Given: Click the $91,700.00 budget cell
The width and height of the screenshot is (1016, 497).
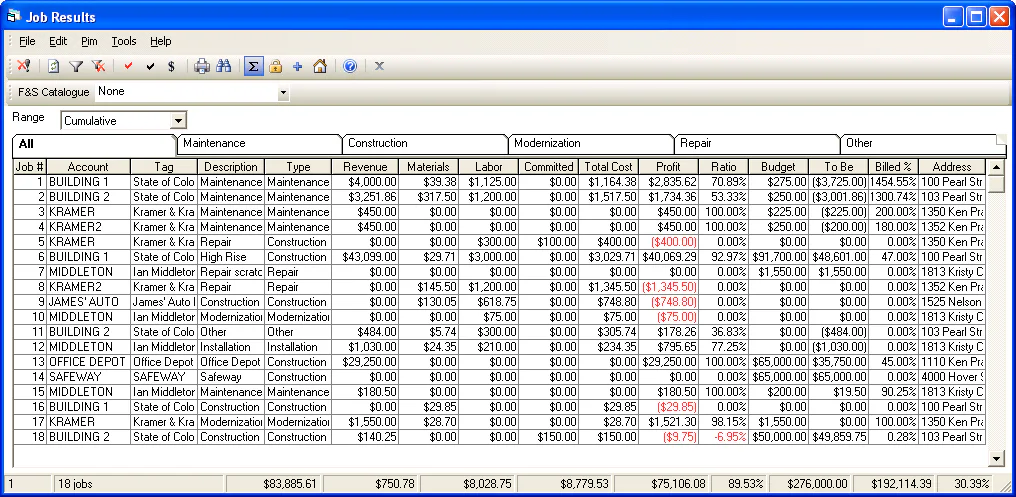Looking at the screenshot, I should (778, 257).
